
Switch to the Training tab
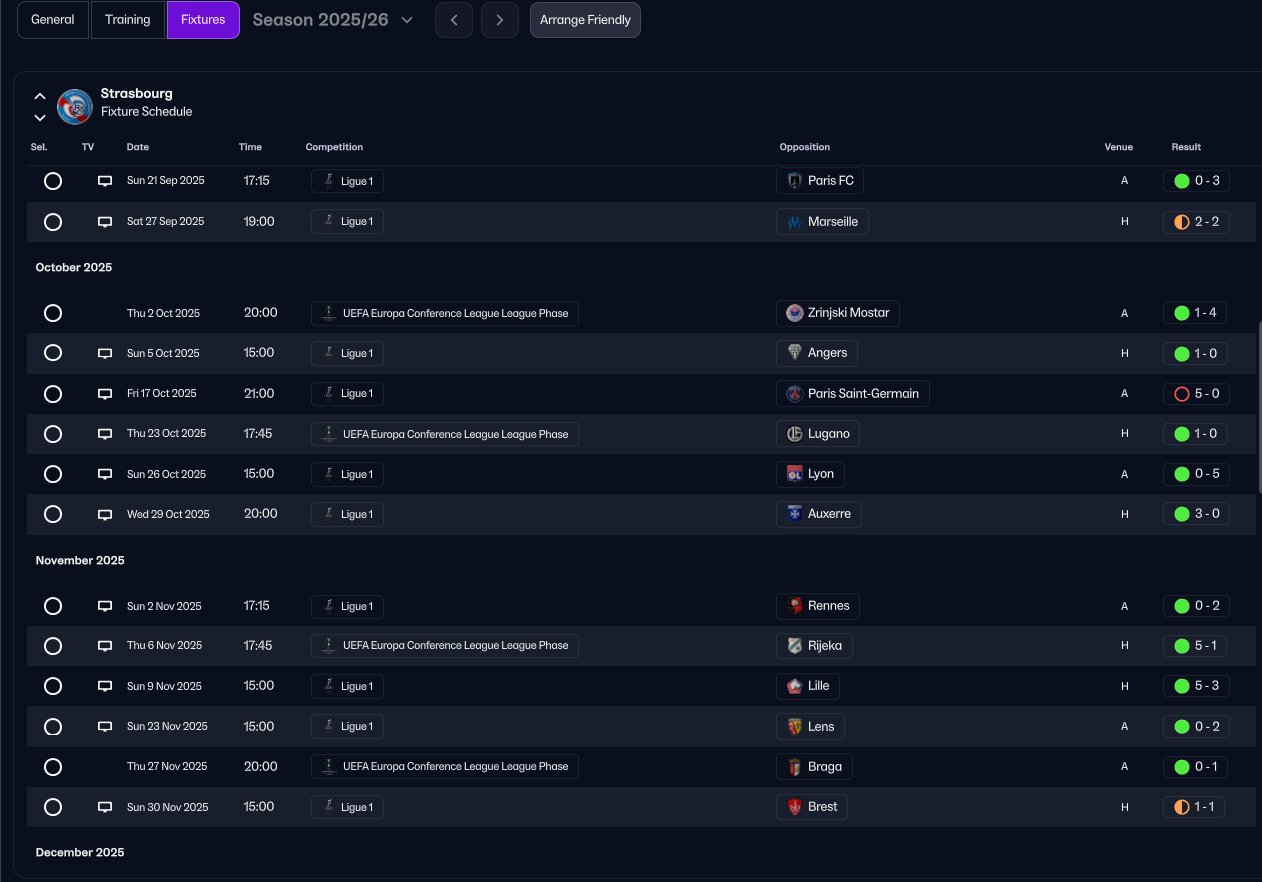[128, 20]
